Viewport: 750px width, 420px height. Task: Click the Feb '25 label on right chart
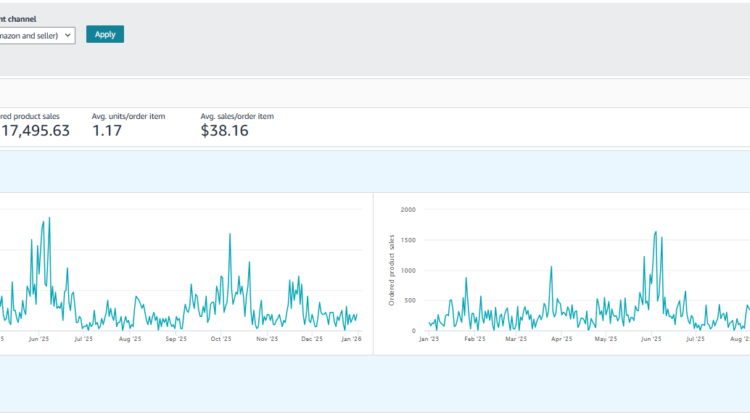tap(475, 339)
